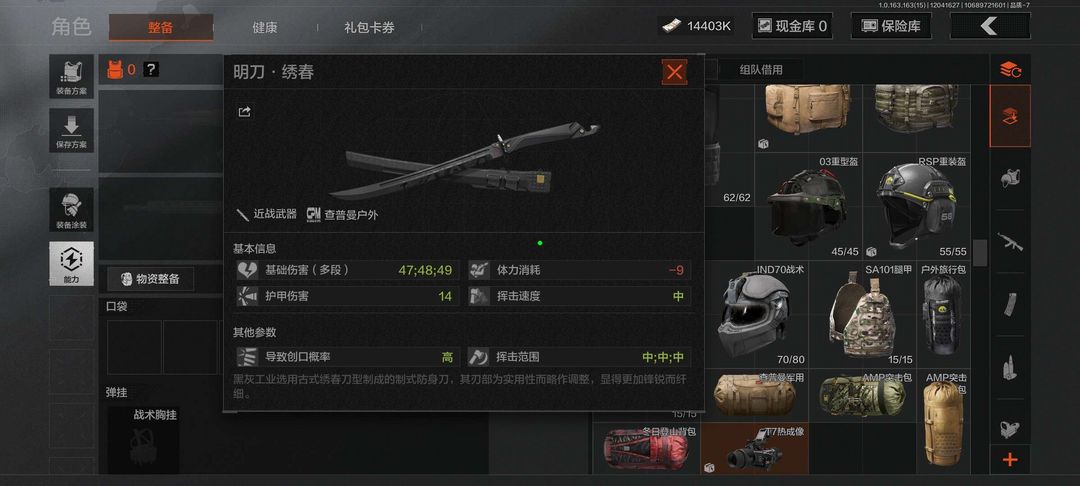1080x486 pixels.
Task: Click the question mark help icon
Action: (151, 69)
